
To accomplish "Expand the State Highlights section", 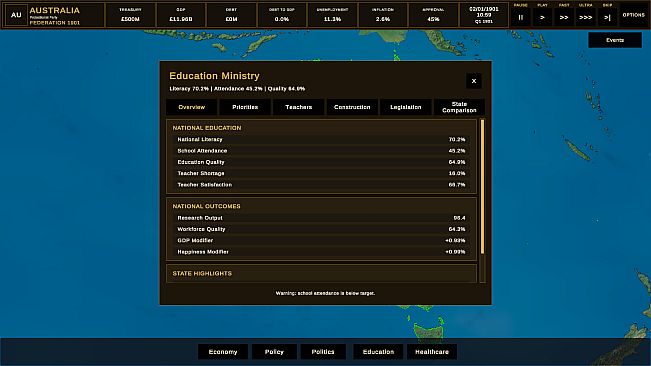I will tap(321, 273).
